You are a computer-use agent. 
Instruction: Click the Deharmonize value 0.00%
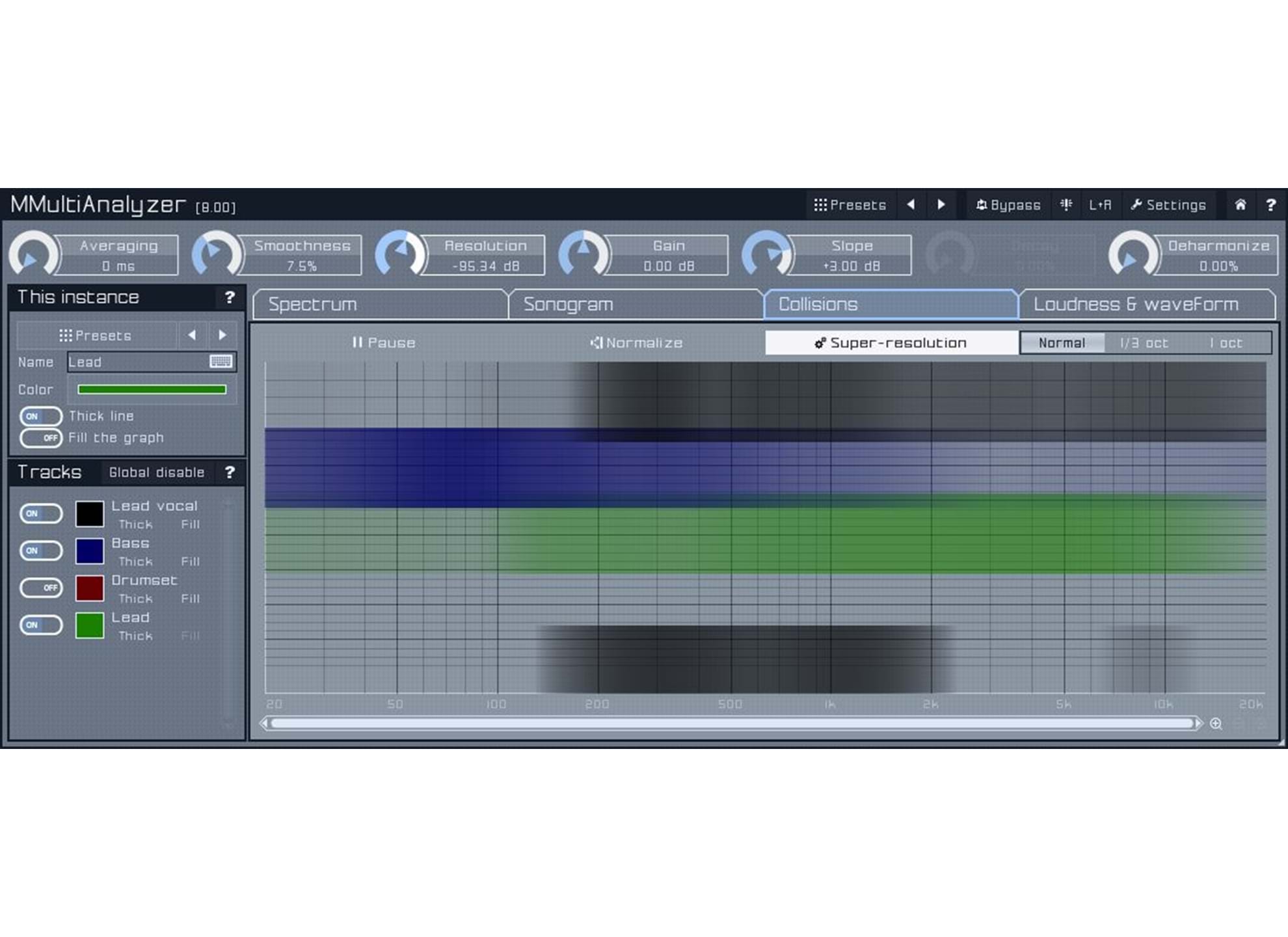tap(1218, 266)
